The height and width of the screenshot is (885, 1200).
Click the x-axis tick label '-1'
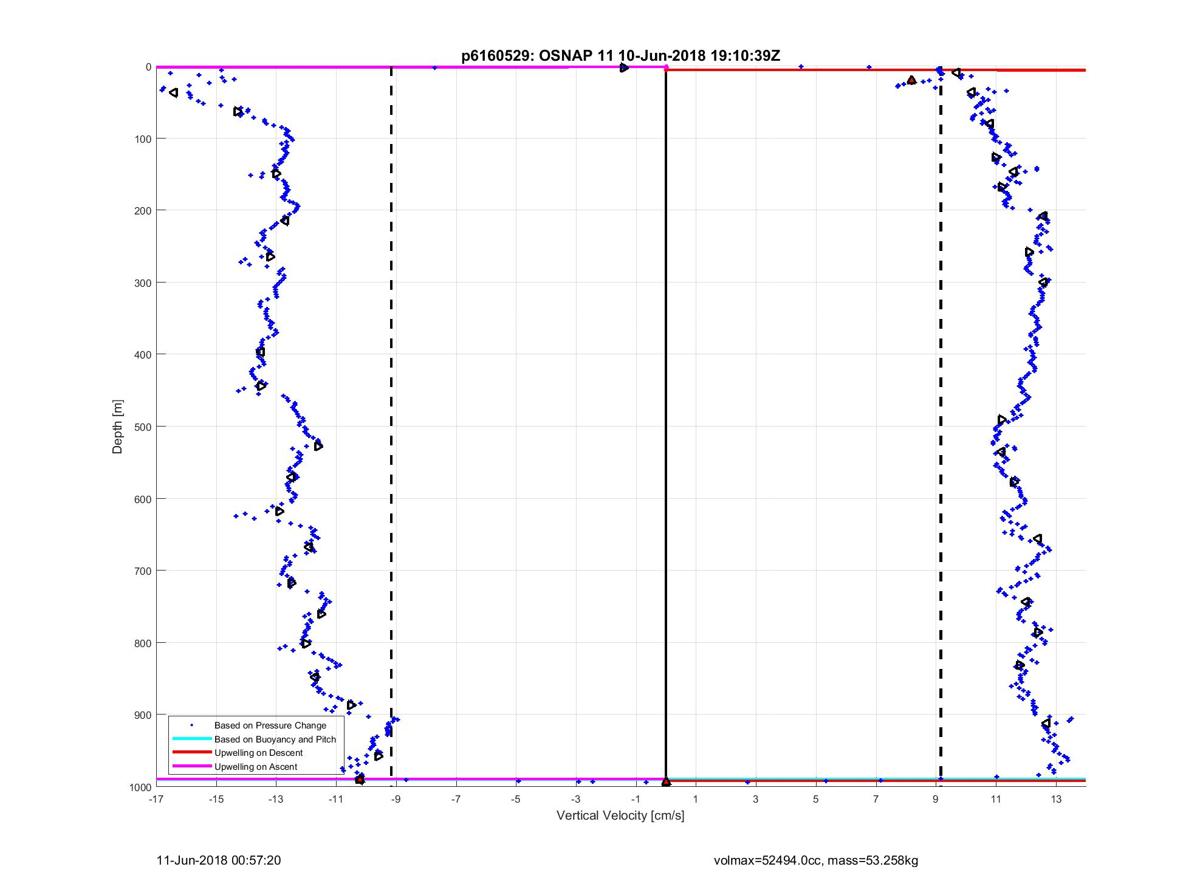coord(635,799)
